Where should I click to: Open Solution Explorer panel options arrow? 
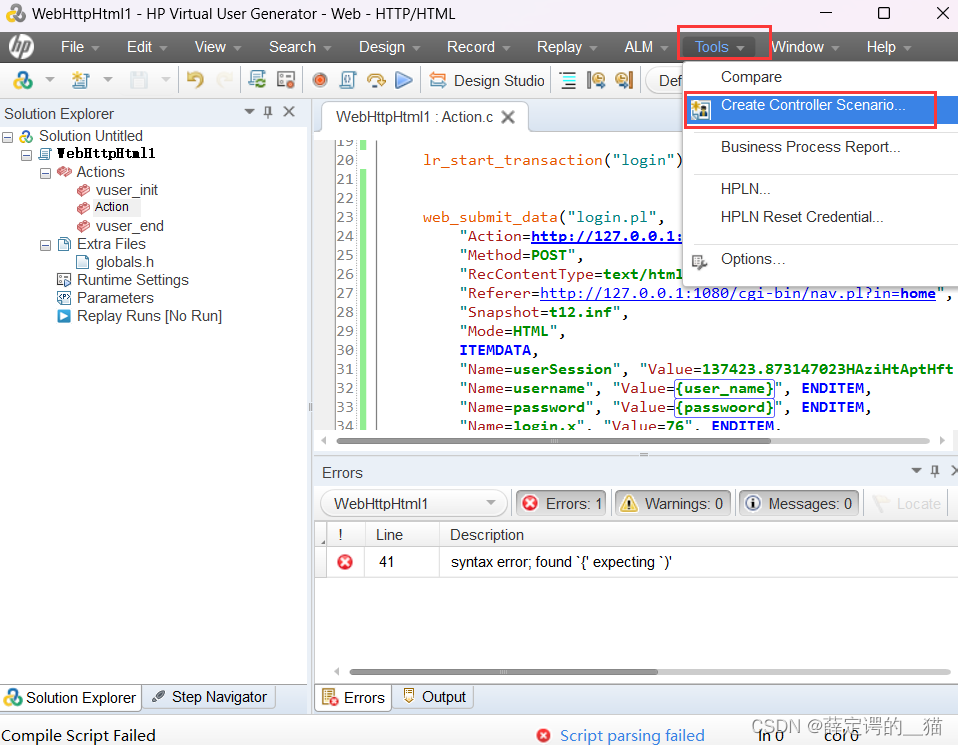pyautogui.click(x=249, y=112)
